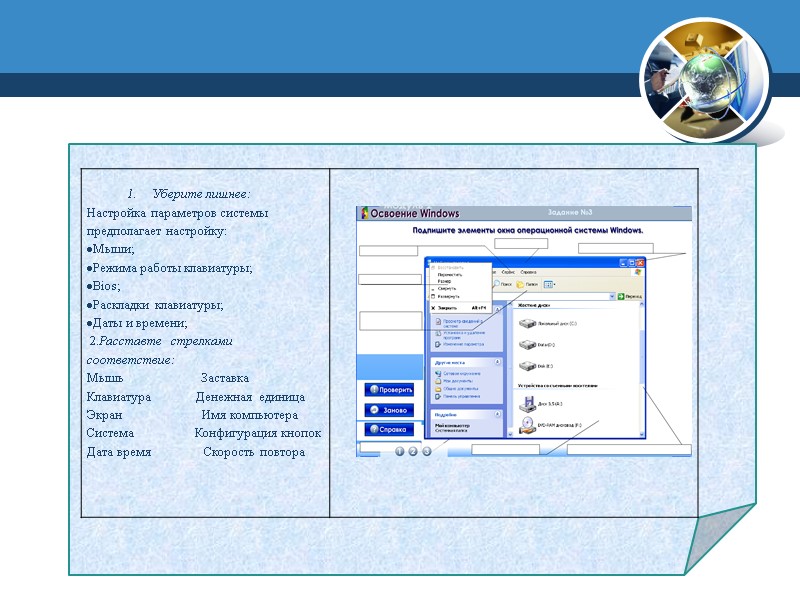Click the Общие документы folder icon
Image resolution: width=800 pixels, height=600 pixels.
[438, 389]
